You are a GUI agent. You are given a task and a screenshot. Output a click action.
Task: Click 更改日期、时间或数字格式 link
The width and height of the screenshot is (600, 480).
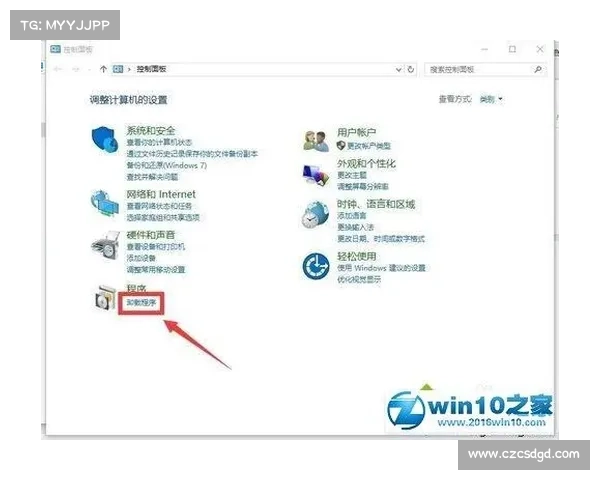(x=381, y=239)
